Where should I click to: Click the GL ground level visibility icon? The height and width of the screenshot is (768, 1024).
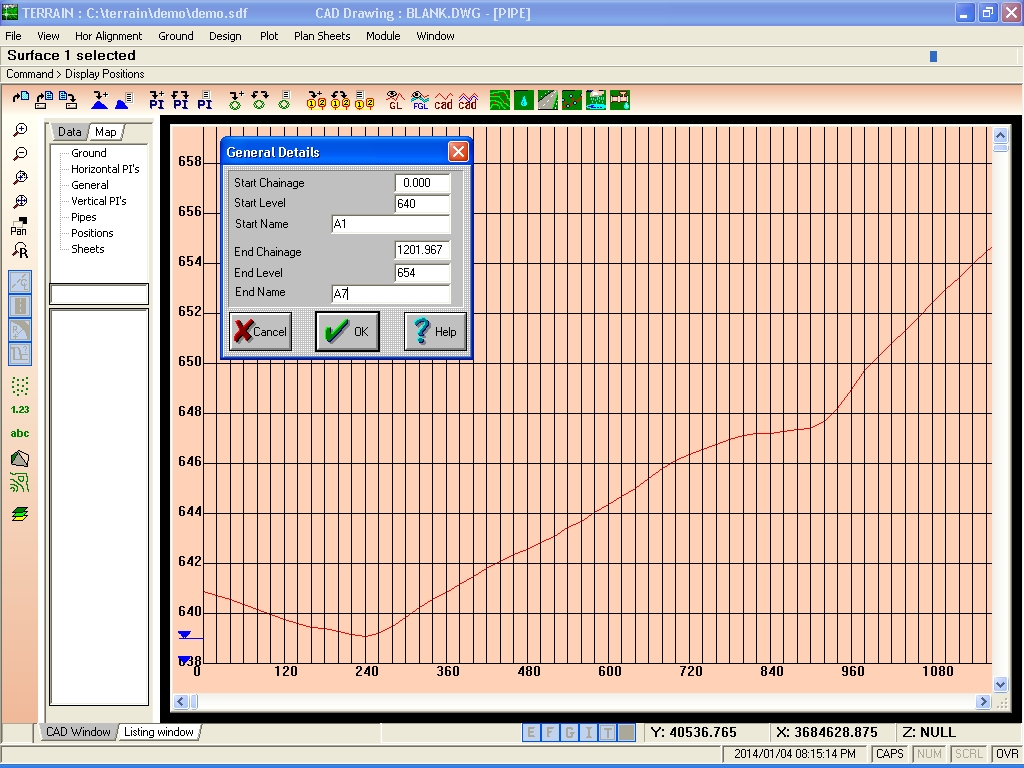[x=395, y=100]
